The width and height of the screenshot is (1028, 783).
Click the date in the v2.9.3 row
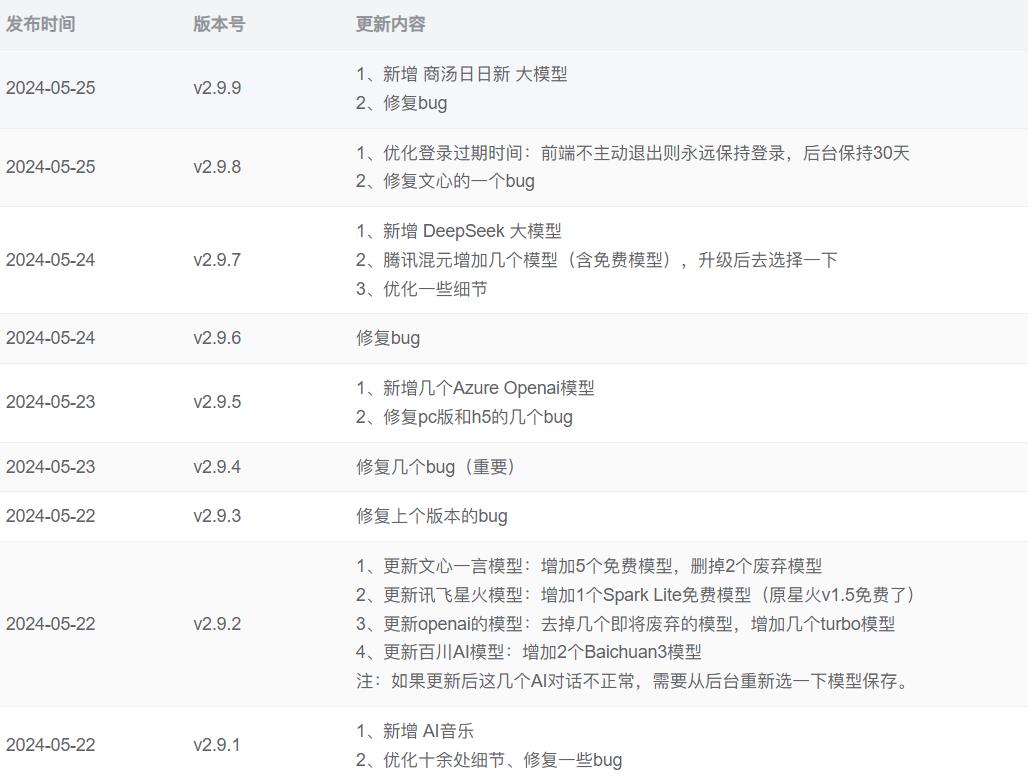click(50, 515)
